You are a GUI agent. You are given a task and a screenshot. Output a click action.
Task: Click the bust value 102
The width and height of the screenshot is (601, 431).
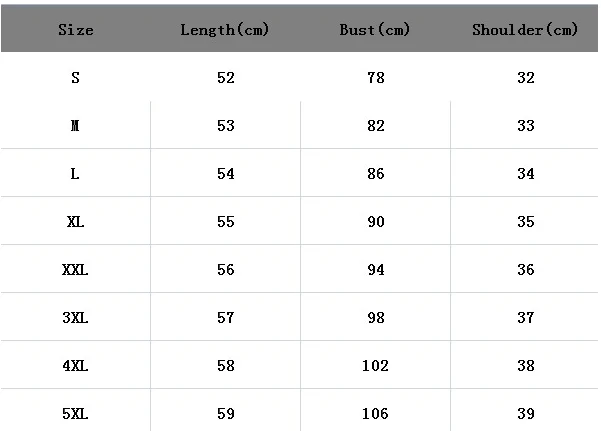[375, 365]
